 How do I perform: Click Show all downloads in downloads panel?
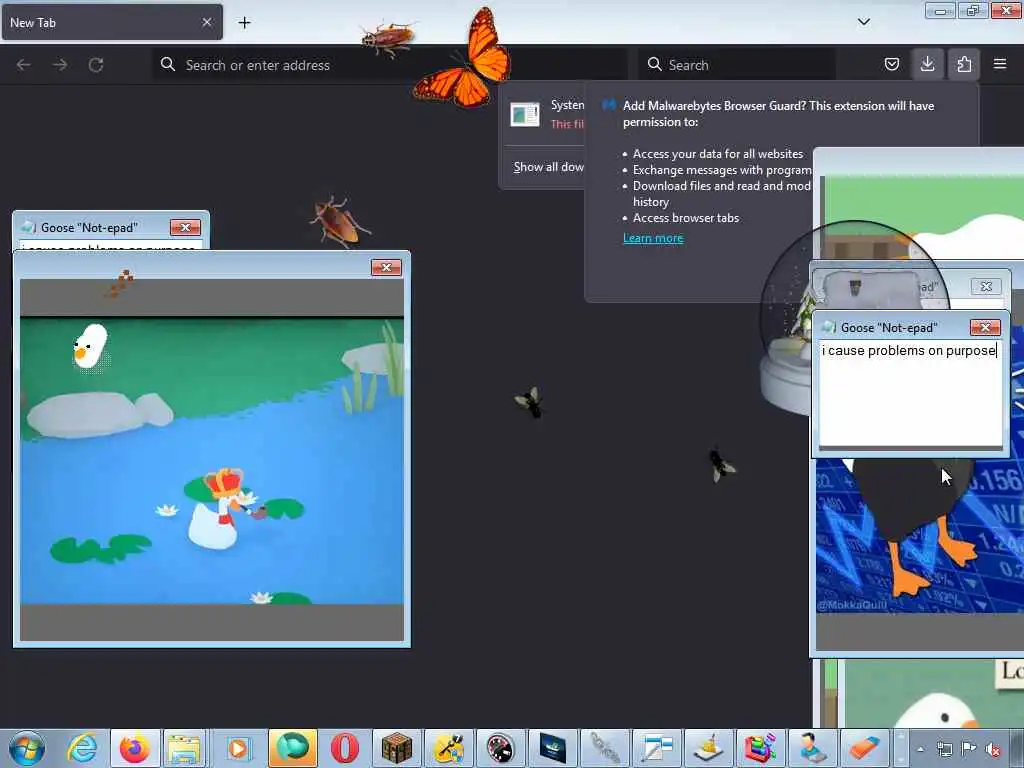tap(549, 167)
